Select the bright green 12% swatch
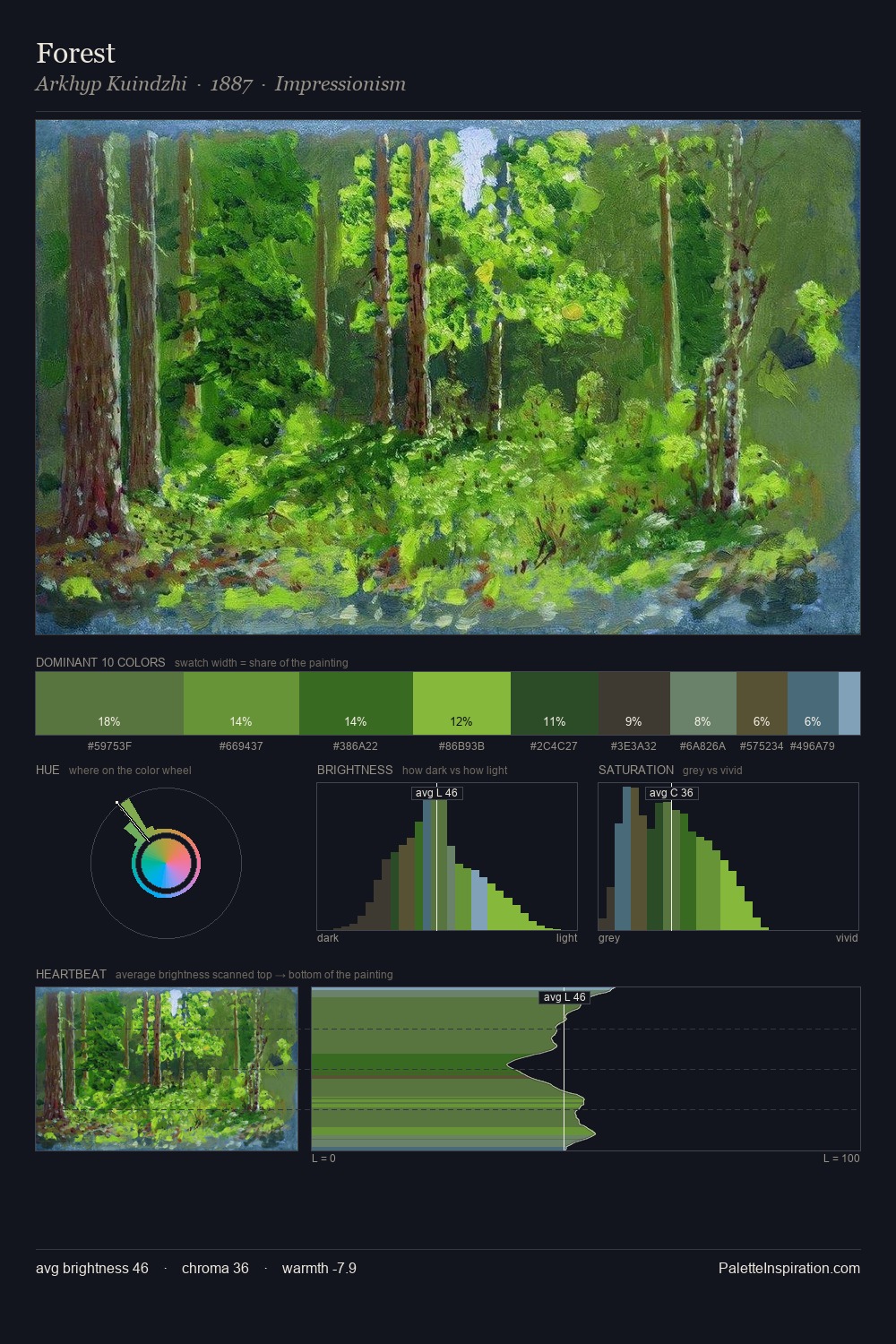 click(x=461, y=703)
